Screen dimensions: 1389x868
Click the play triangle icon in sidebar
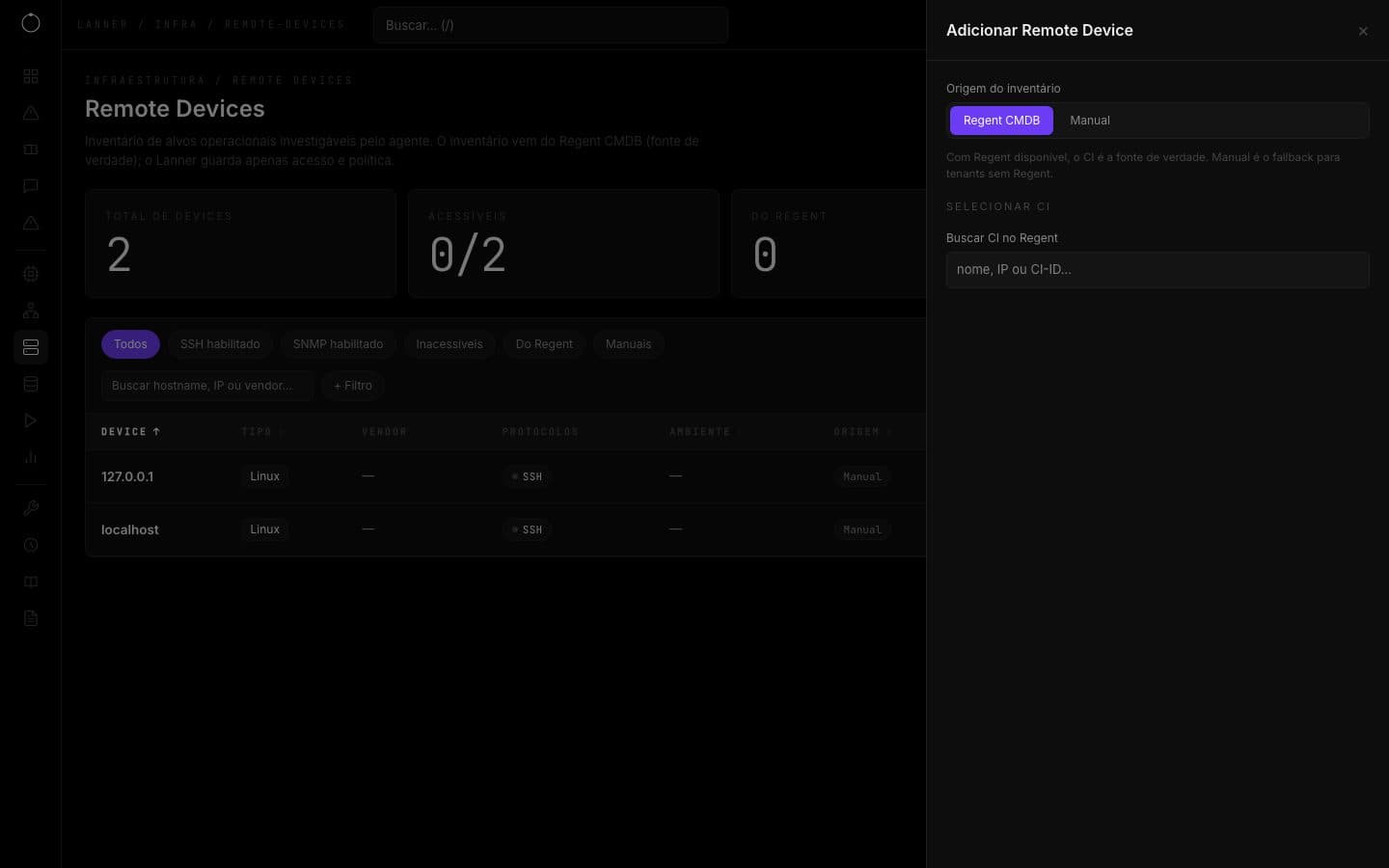[x=31, y=420]
